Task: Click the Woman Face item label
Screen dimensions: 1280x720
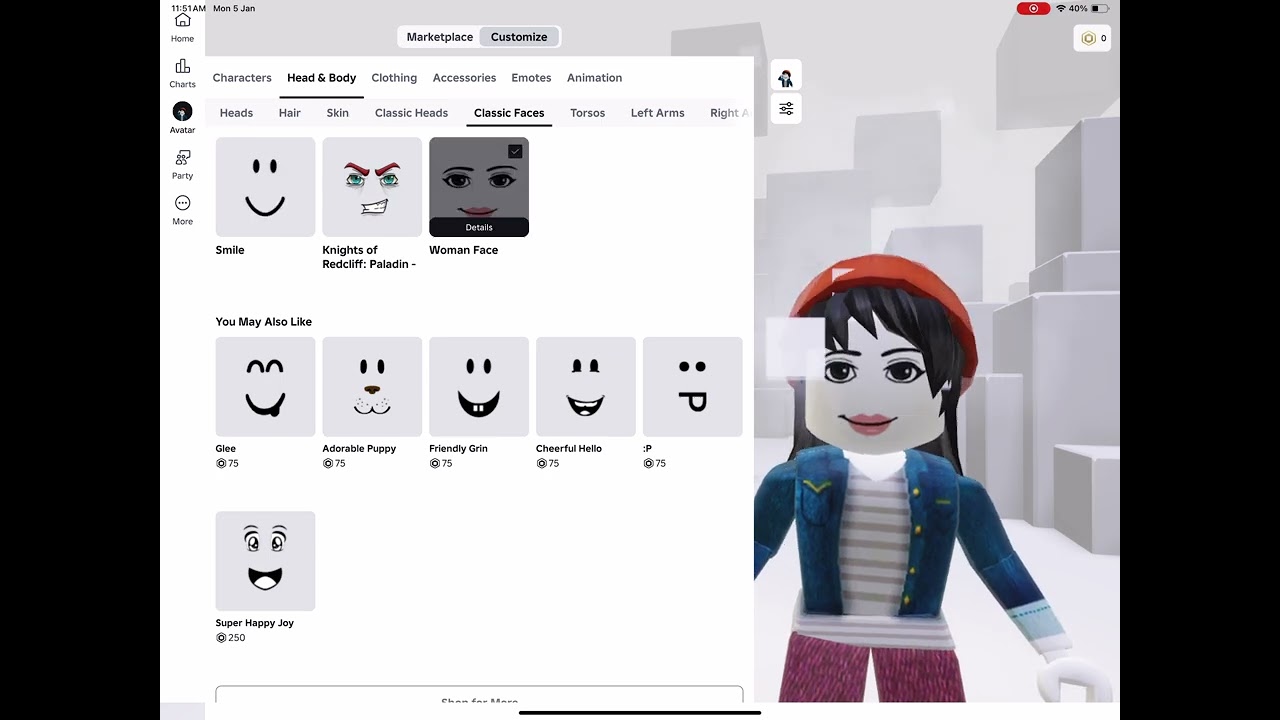Action: click(x=463, y=250)
